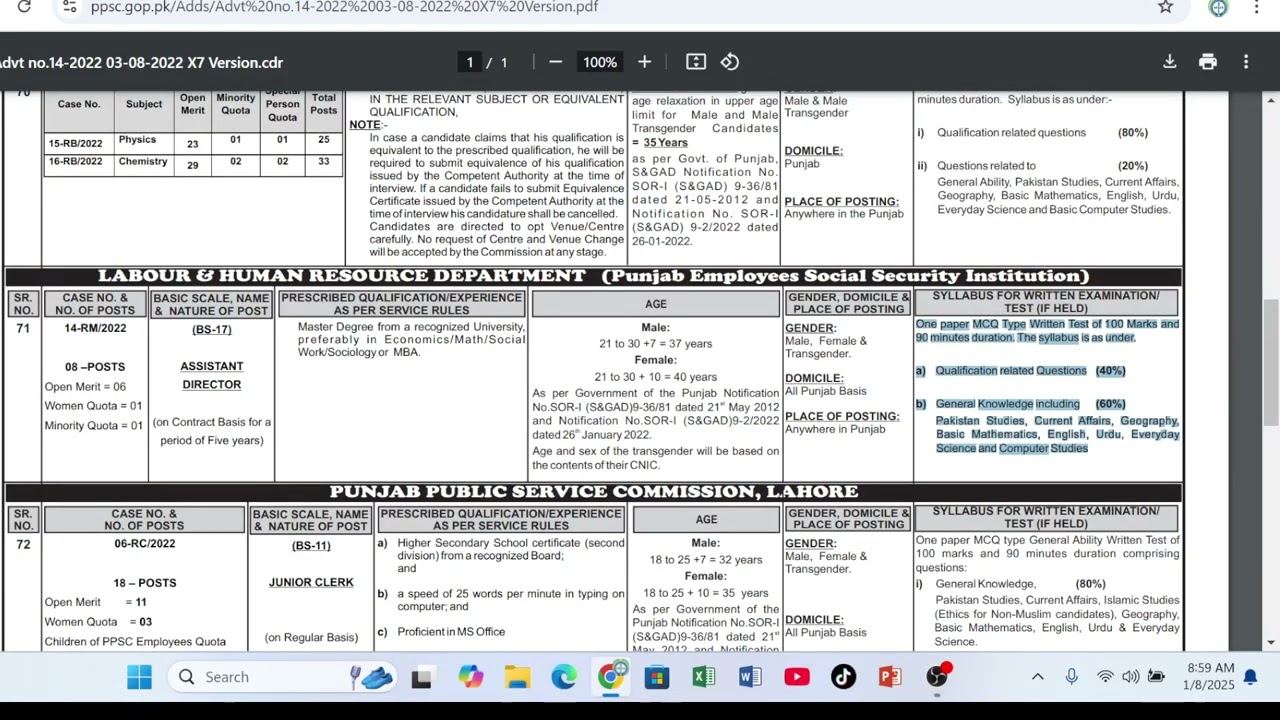Viewport: 1280px width, 720px height.
Task: Open the PDF viewer's more actions menu
Action: tap(1246, 62)
